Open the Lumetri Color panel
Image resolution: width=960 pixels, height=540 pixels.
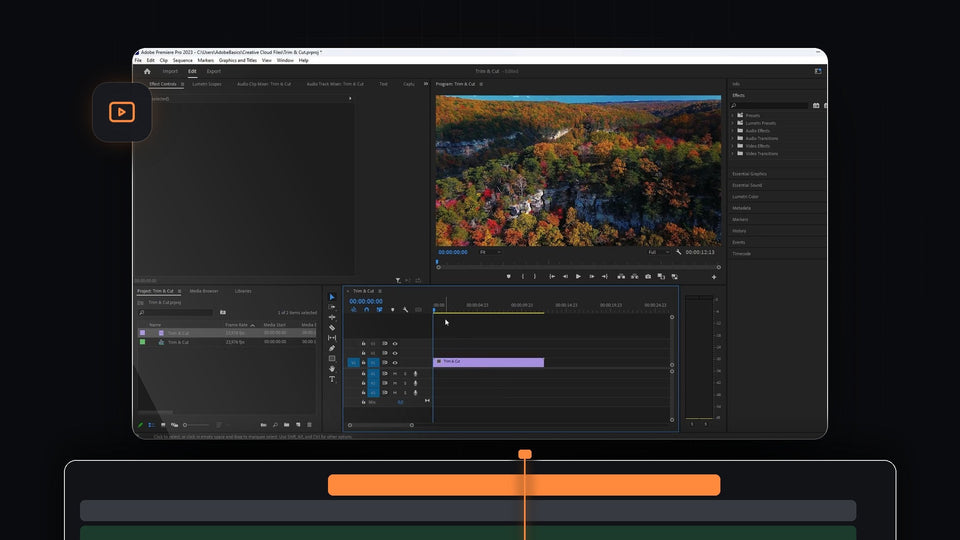745,197
